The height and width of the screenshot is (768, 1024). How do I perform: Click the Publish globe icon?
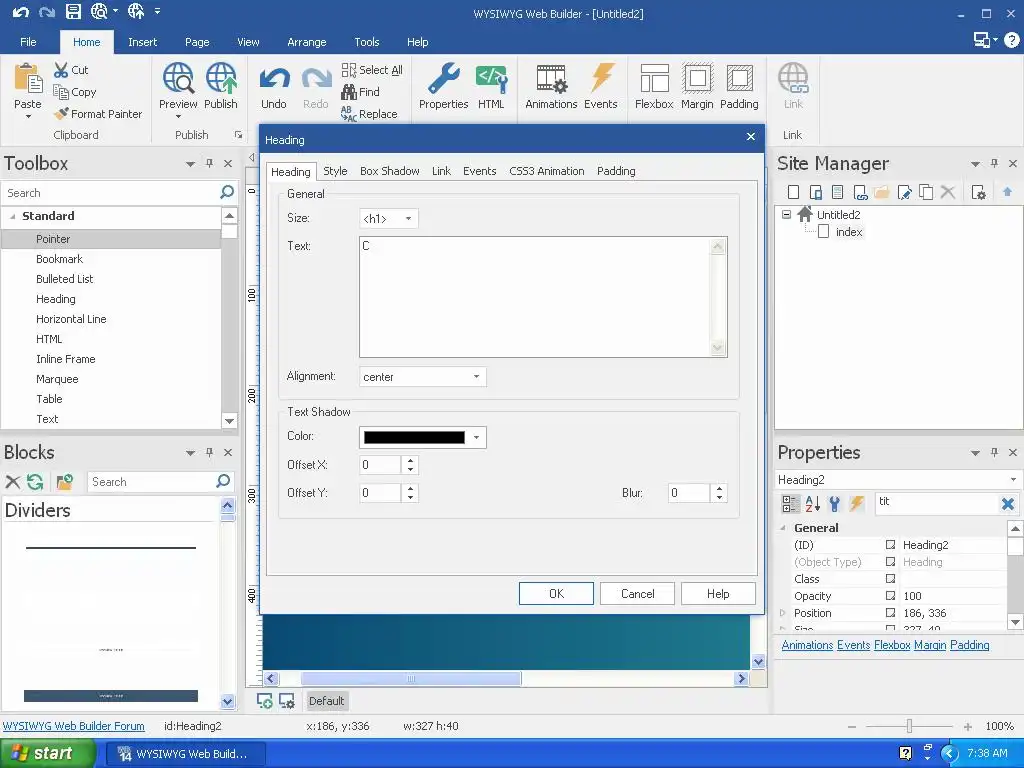221,78
